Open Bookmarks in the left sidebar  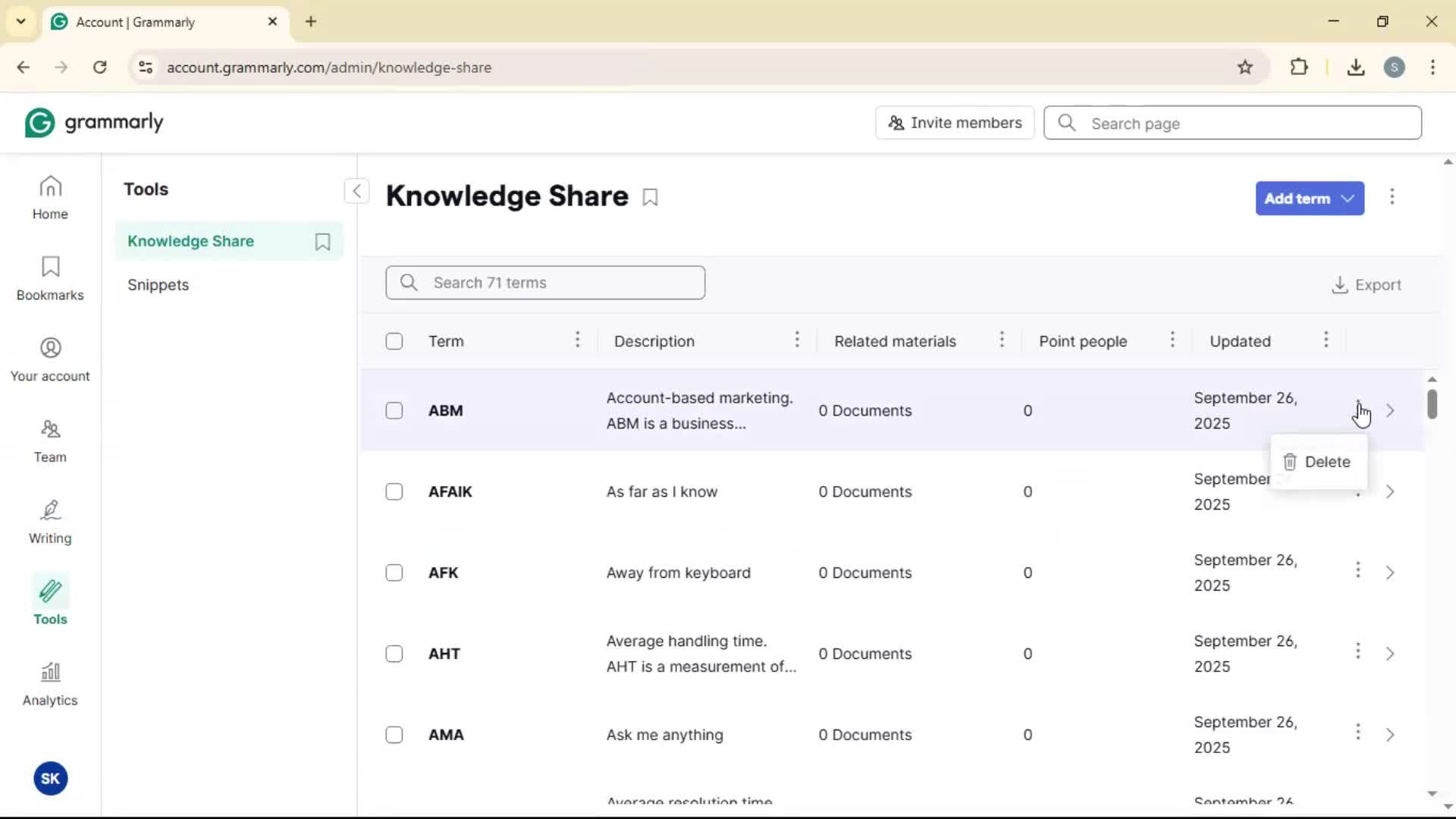[50, 278]
